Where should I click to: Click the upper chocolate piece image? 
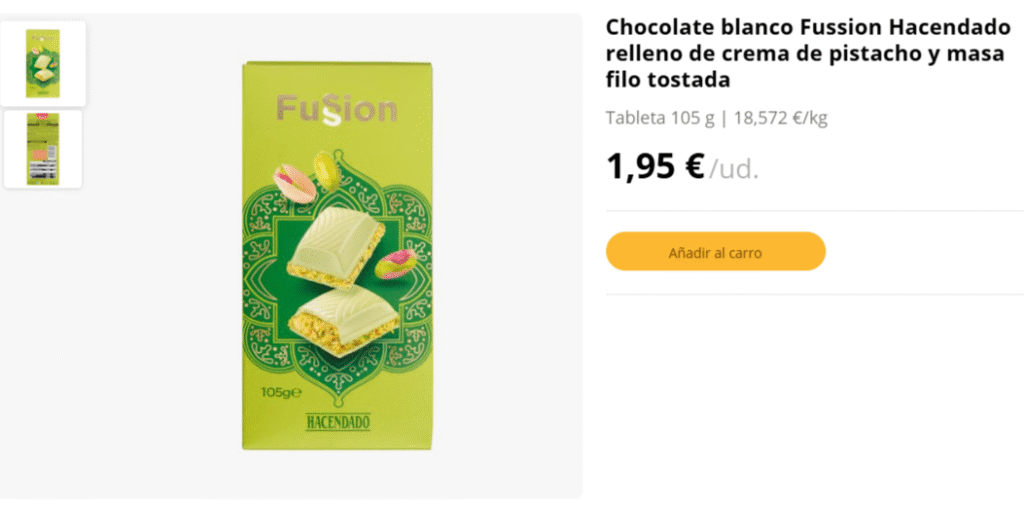click(x=334, y=244)
